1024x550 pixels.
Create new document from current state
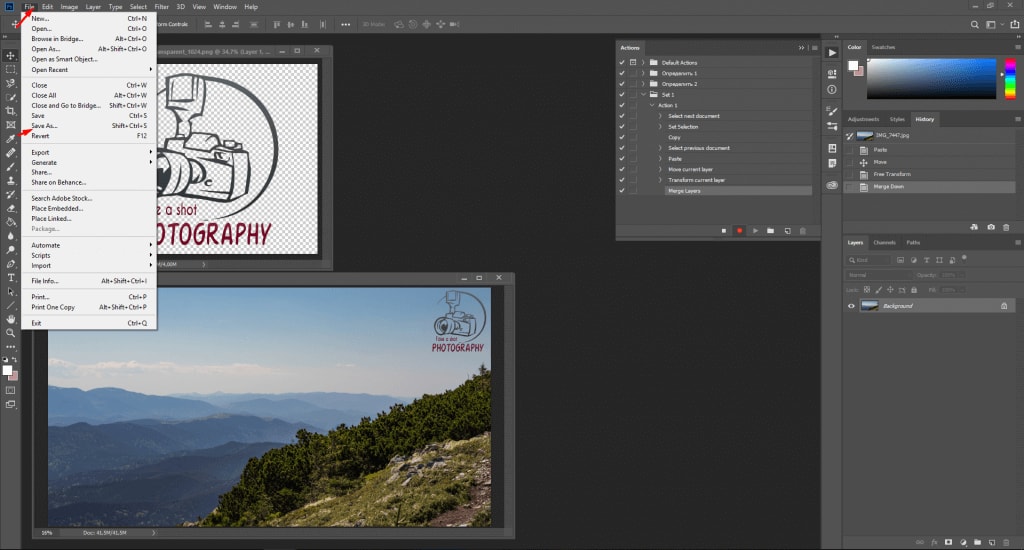coord(974,227)
